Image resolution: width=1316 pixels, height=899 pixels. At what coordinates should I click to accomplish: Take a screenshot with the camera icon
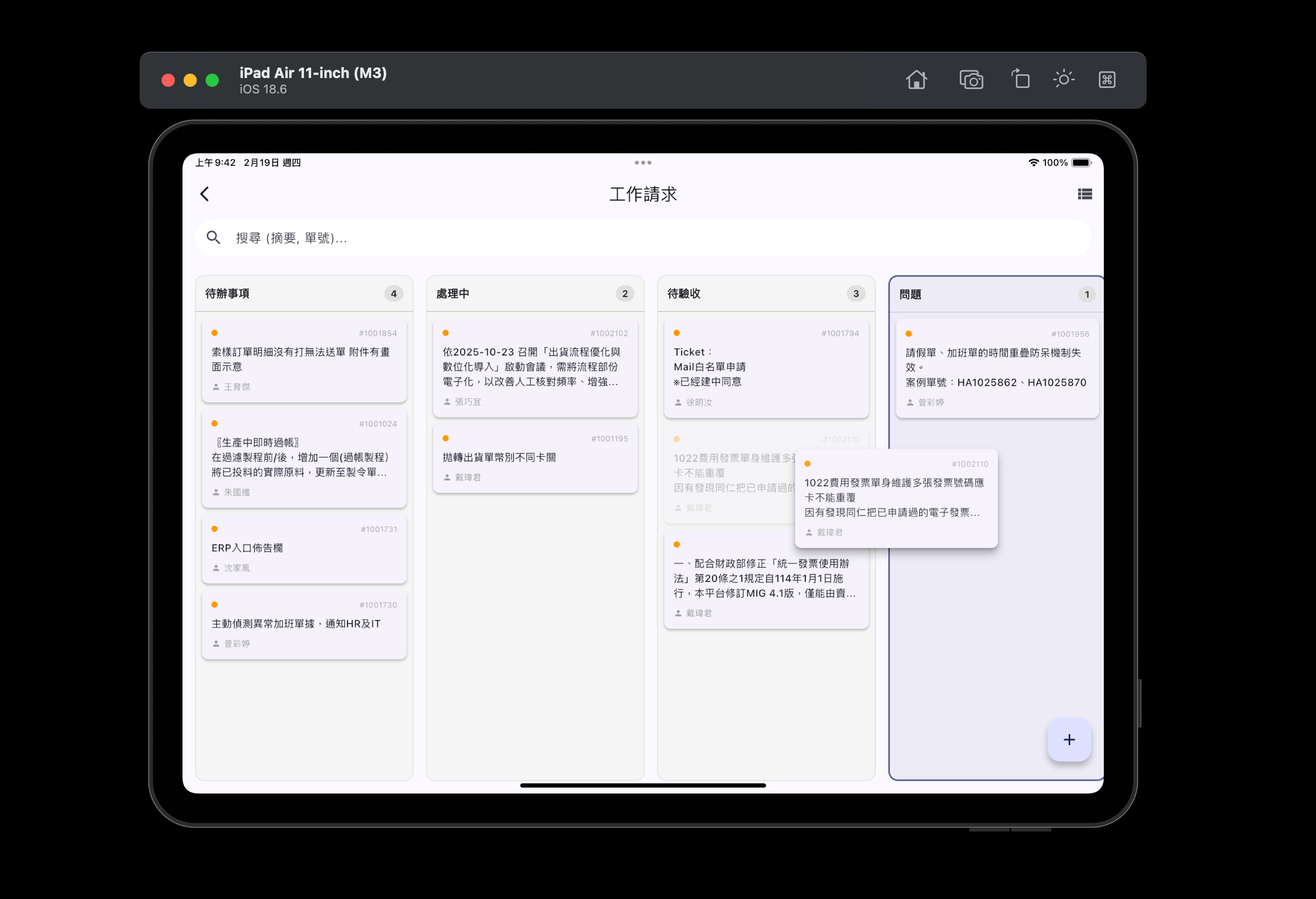971,80
